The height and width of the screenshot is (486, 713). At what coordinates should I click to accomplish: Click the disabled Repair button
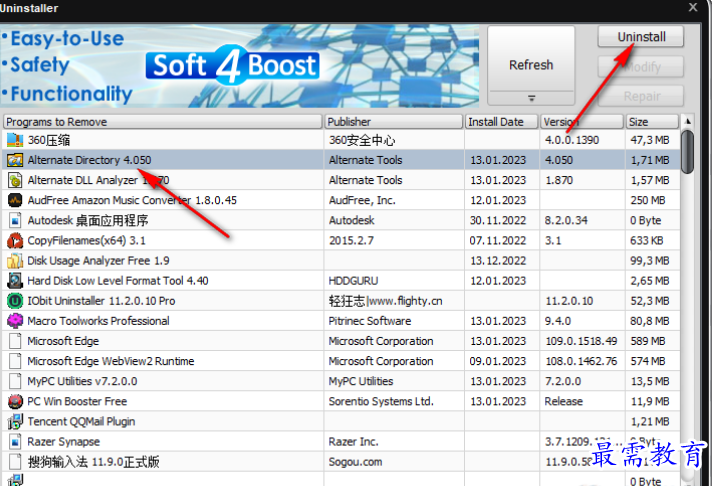(x=641, y=96)
